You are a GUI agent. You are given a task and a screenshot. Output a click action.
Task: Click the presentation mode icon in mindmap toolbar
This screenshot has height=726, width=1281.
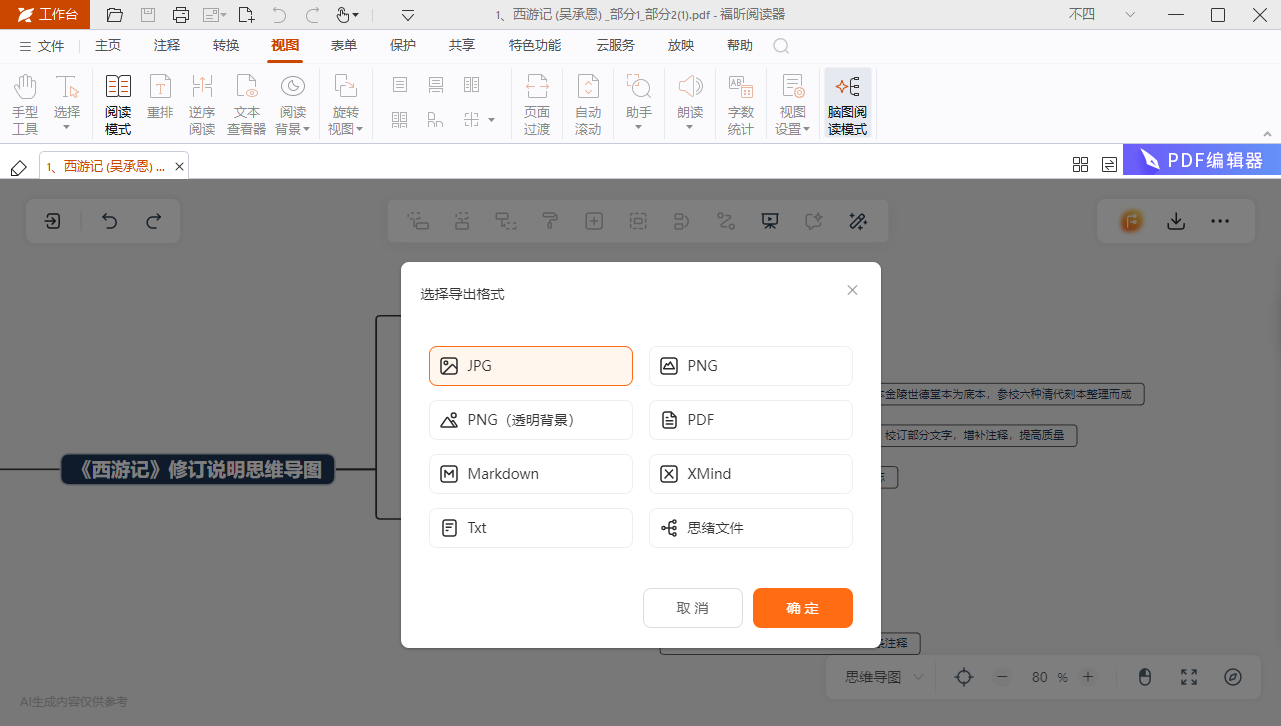[769, 221]
